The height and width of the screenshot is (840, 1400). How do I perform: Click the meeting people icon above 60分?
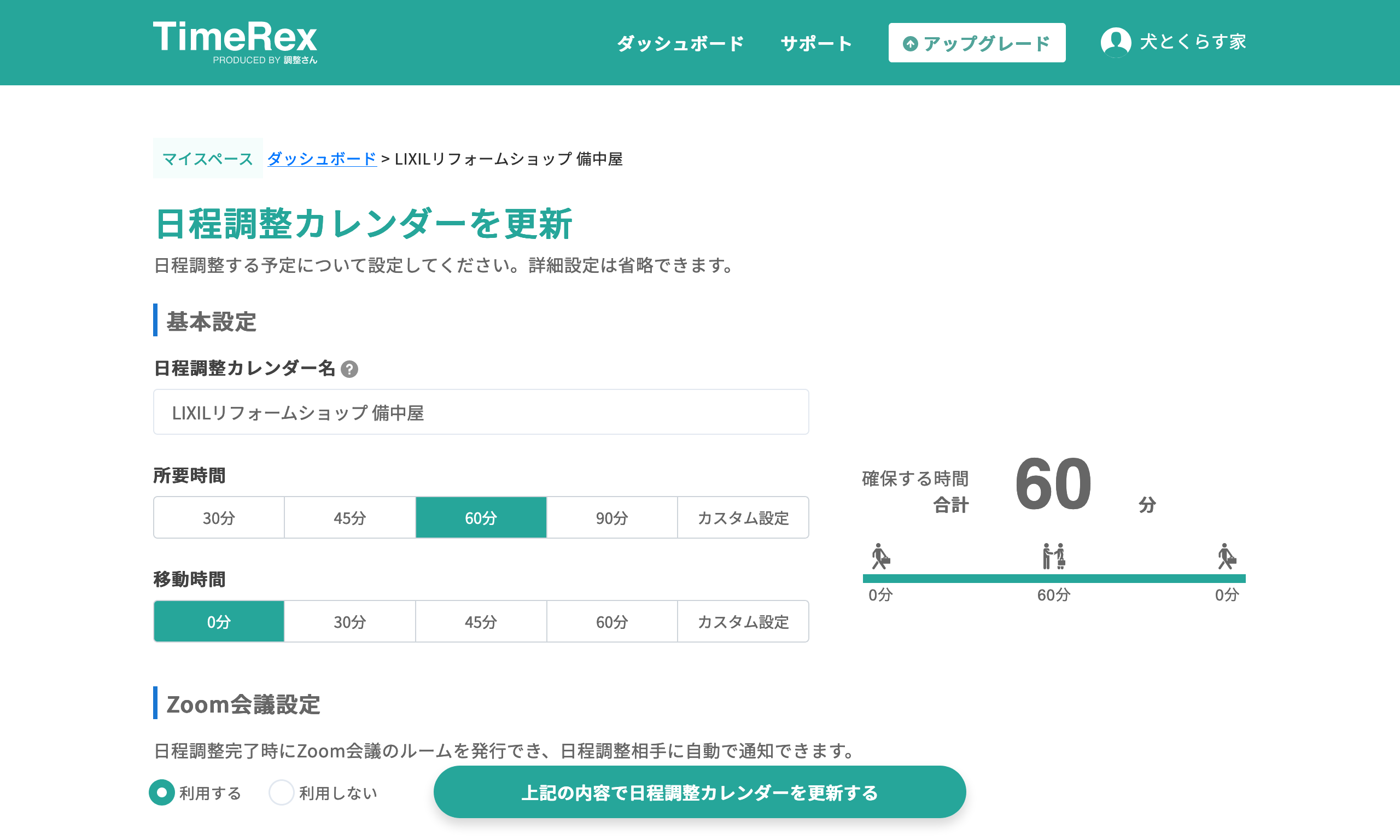coord(1054,556)
